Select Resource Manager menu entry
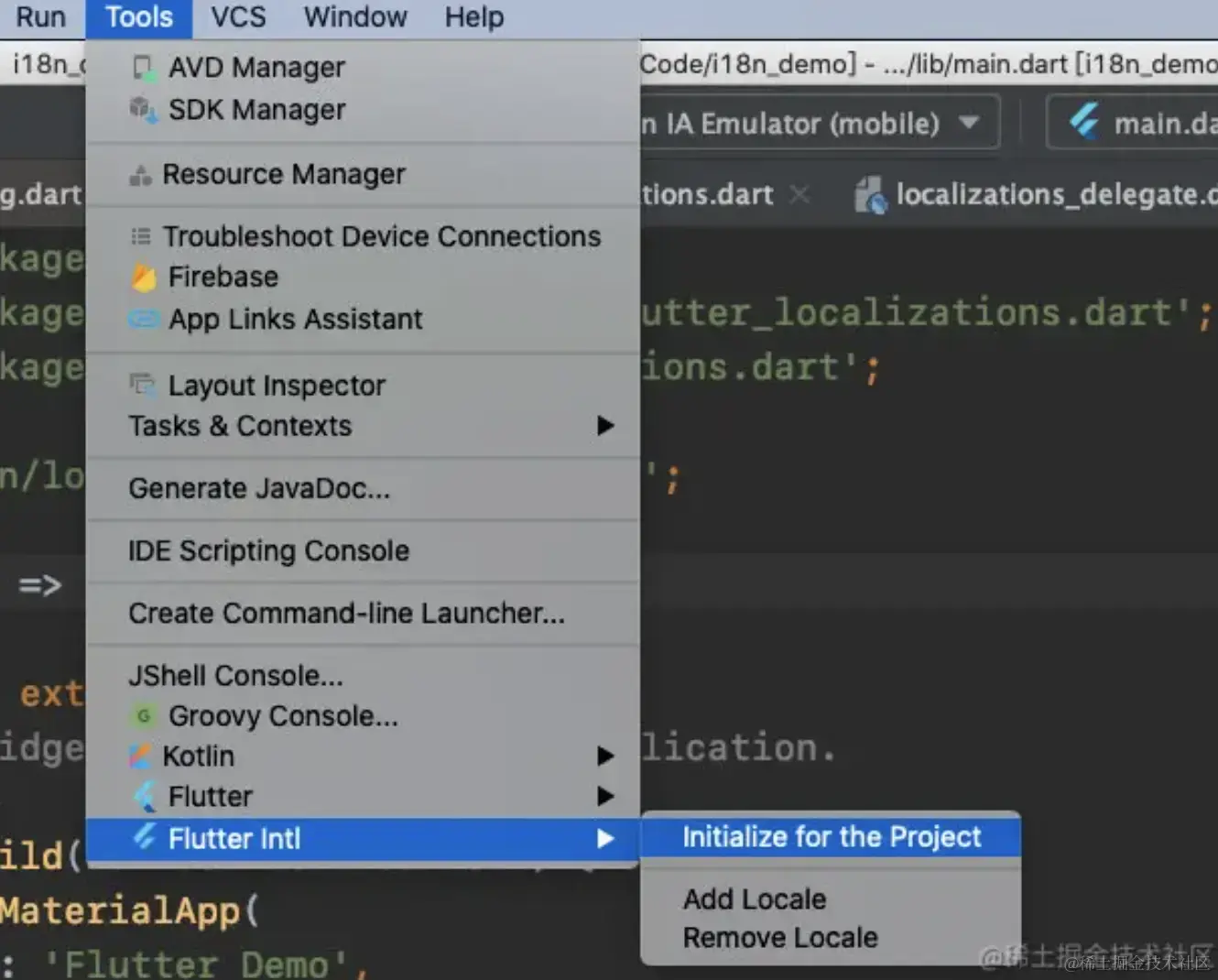The image size is (1218, 980). (363, 174)
